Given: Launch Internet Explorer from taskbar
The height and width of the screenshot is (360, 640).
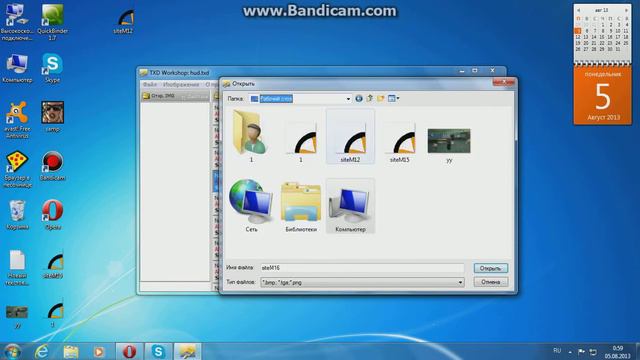Looking at the screenshot, I should click(41, 351).
